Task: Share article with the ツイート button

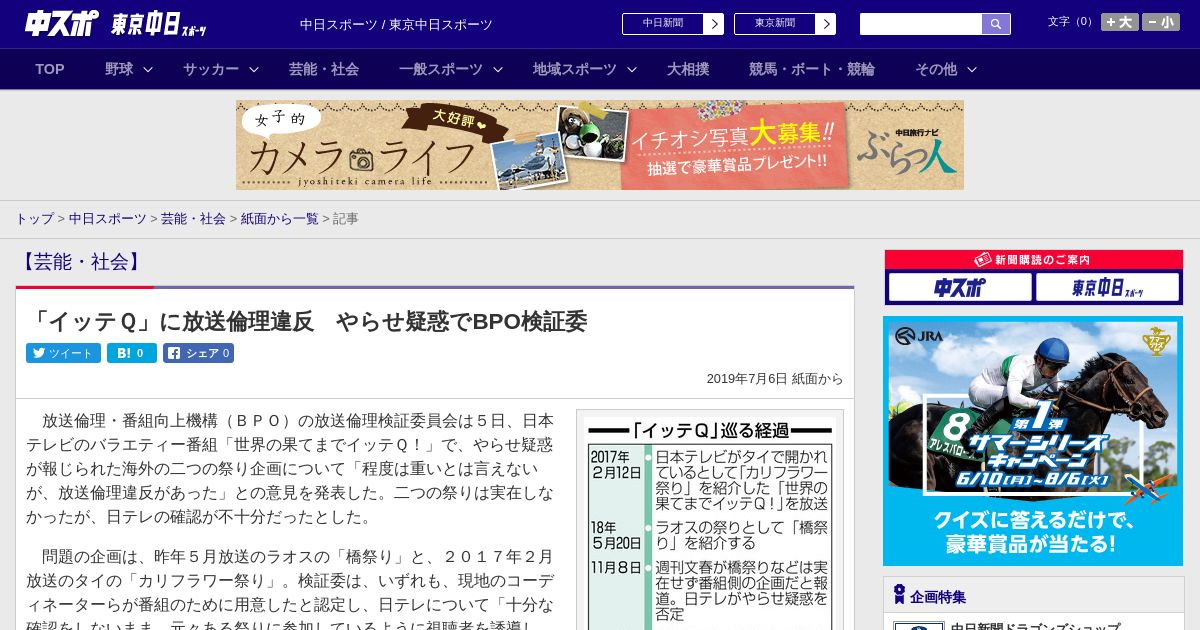Action: [x=63, y=353]
